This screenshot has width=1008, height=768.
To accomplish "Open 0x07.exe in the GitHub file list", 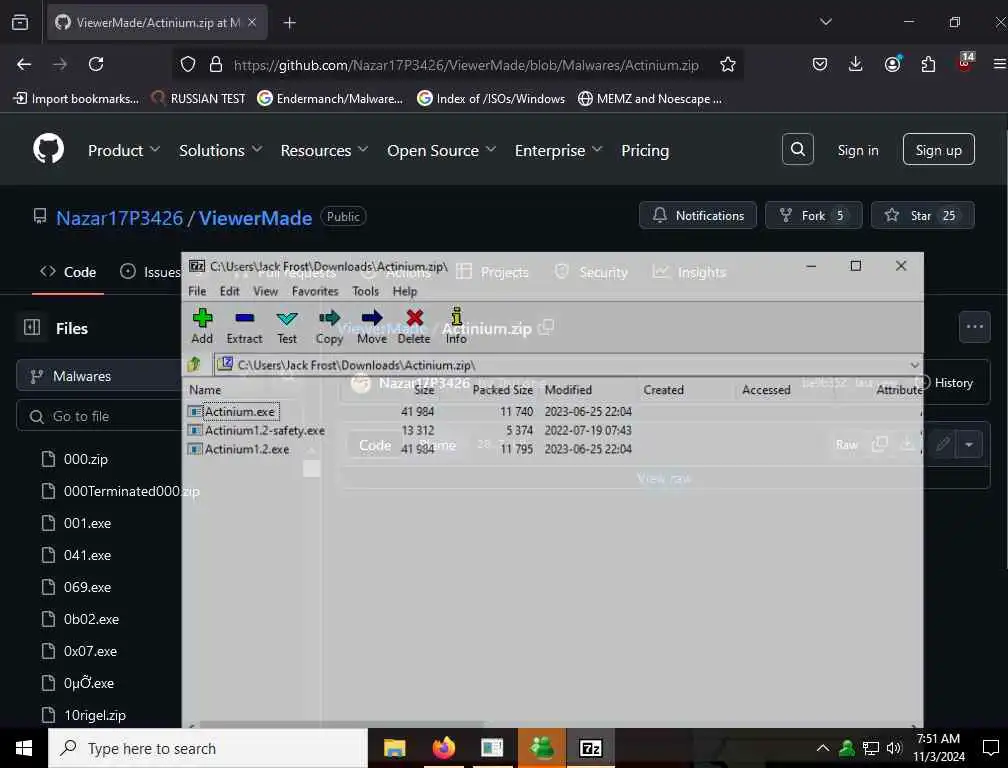I will click(90, 651).
